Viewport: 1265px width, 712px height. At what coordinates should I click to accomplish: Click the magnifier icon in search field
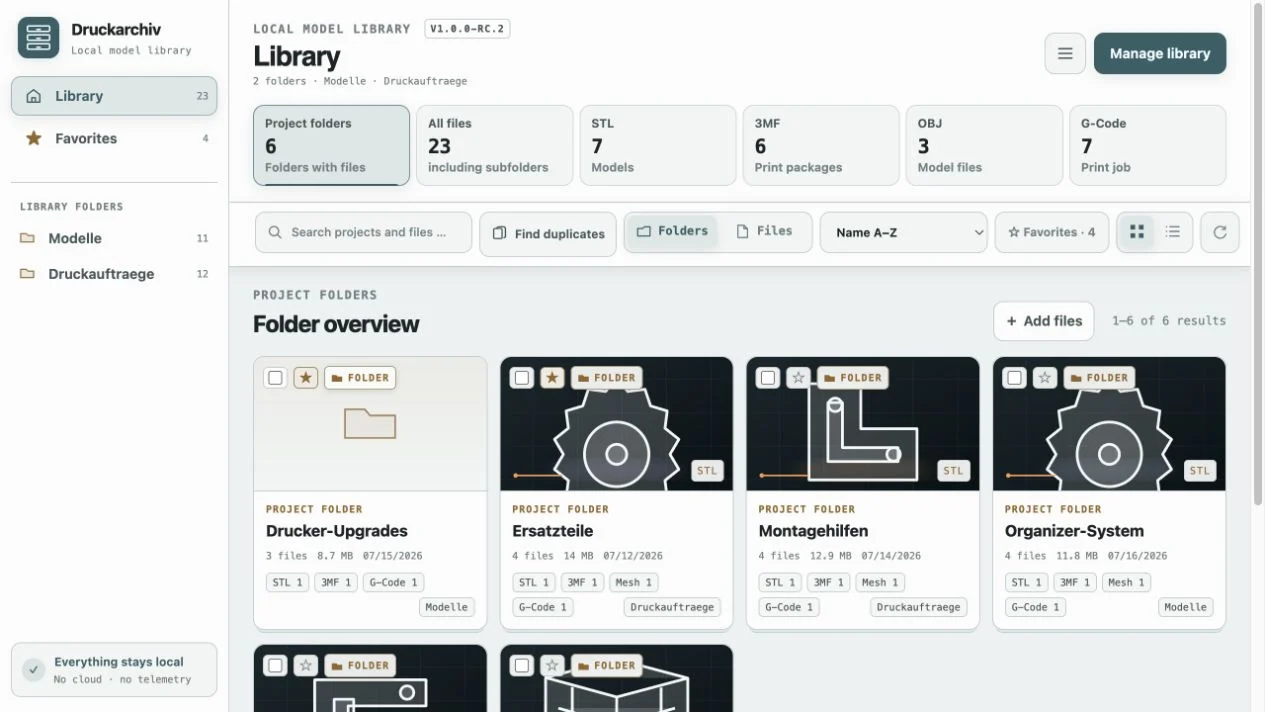[x=275, y=232]
